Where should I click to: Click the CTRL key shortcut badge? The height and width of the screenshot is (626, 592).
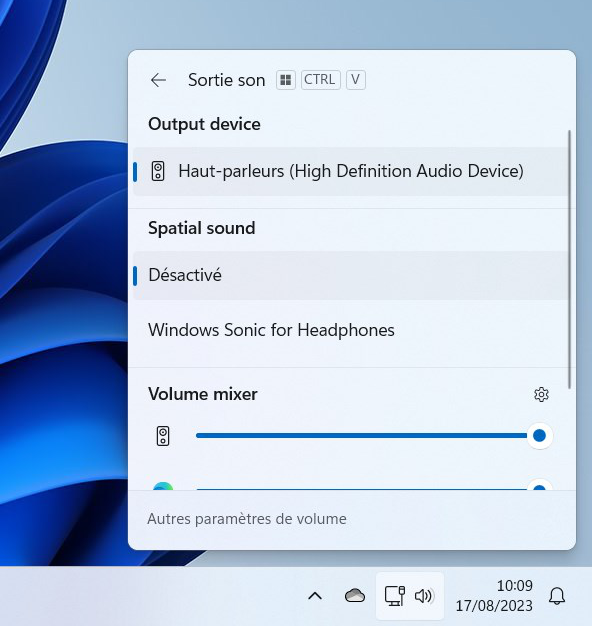click(321, 80)
